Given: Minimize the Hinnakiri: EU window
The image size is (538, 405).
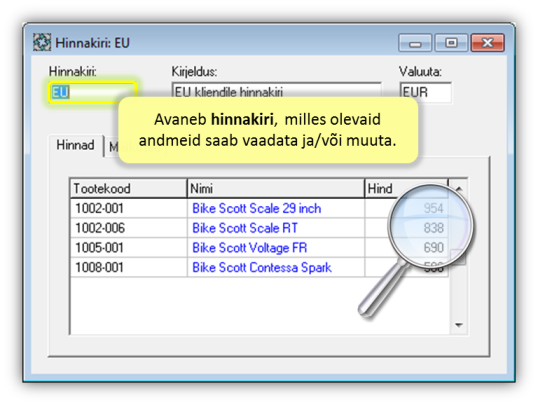Looking at the screenshot, I should 415,43.
